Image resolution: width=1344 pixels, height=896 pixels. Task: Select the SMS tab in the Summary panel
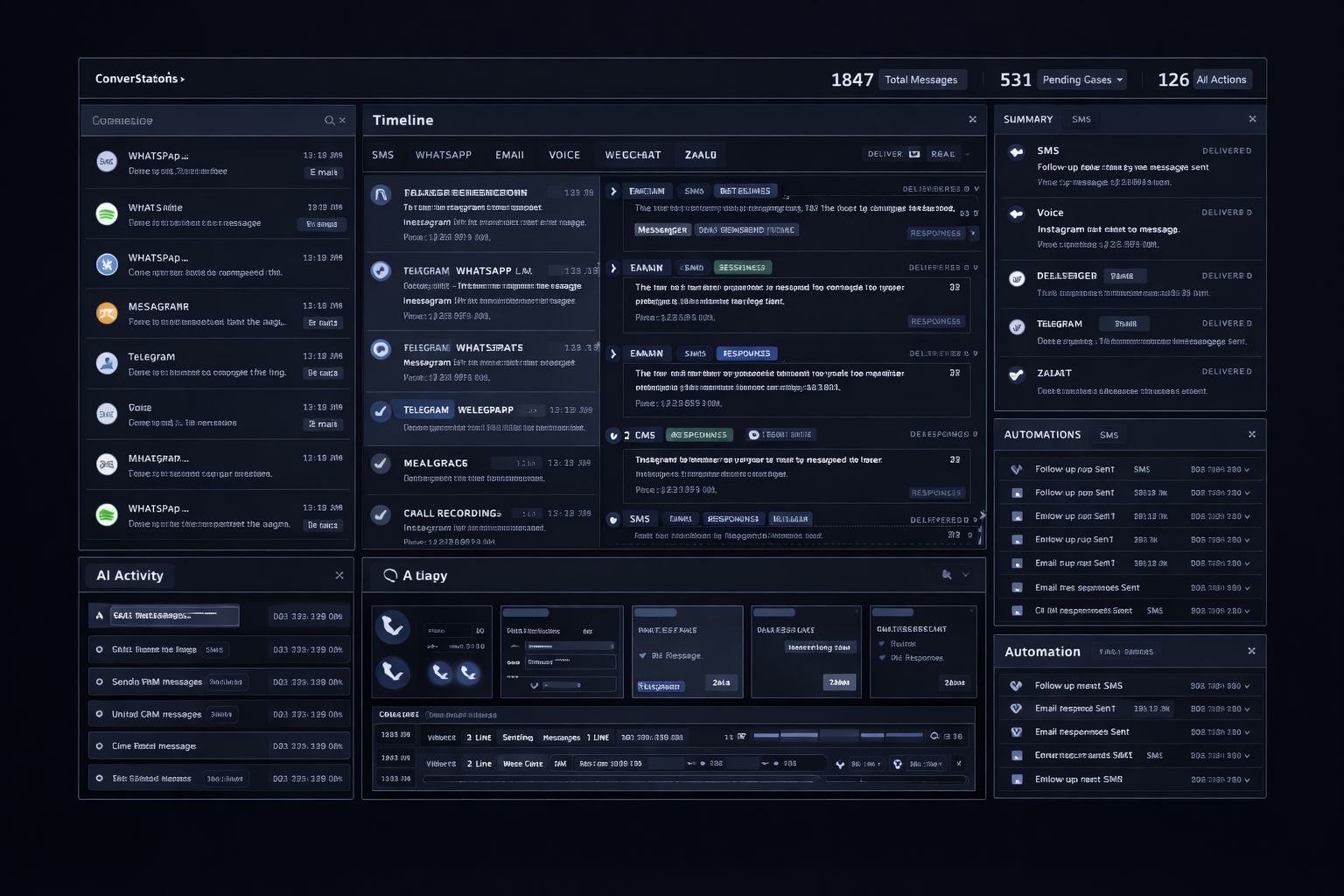[1082, 119]
